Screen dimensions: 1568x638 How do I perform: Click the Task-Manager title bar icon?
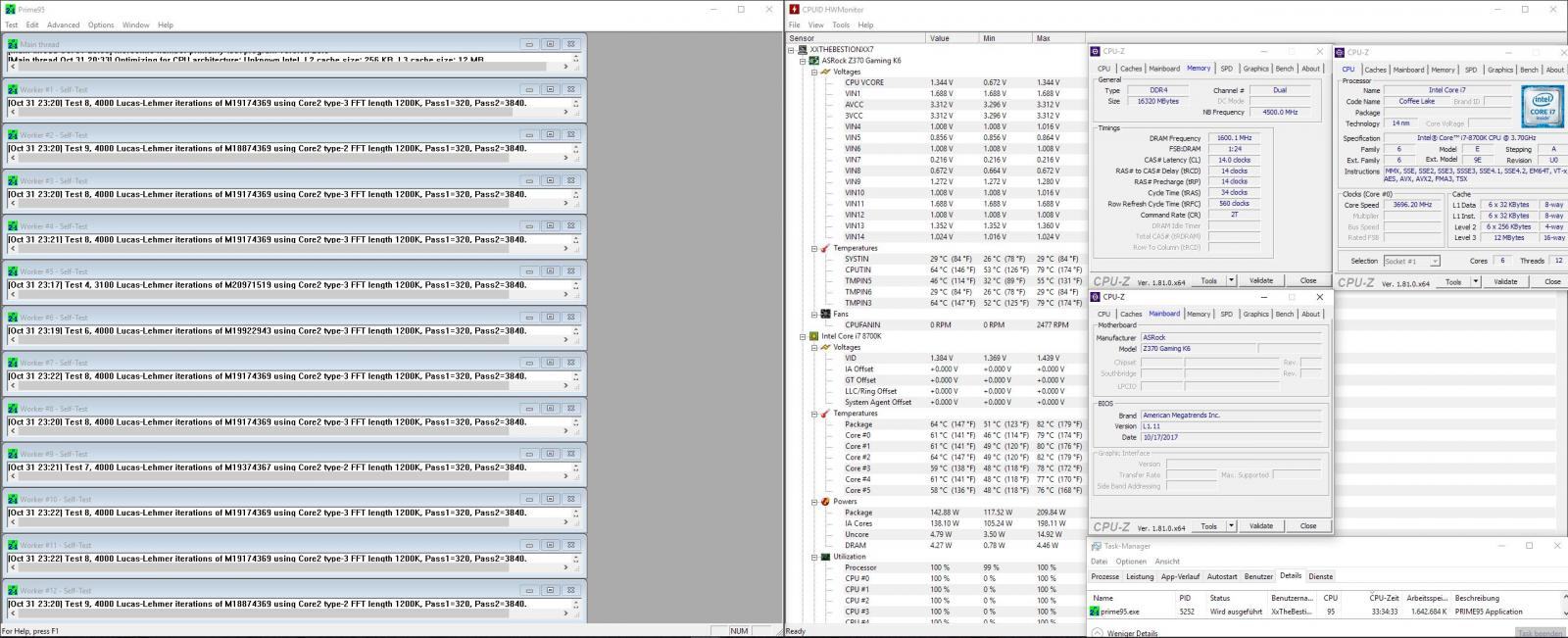tap(1097, 546)
